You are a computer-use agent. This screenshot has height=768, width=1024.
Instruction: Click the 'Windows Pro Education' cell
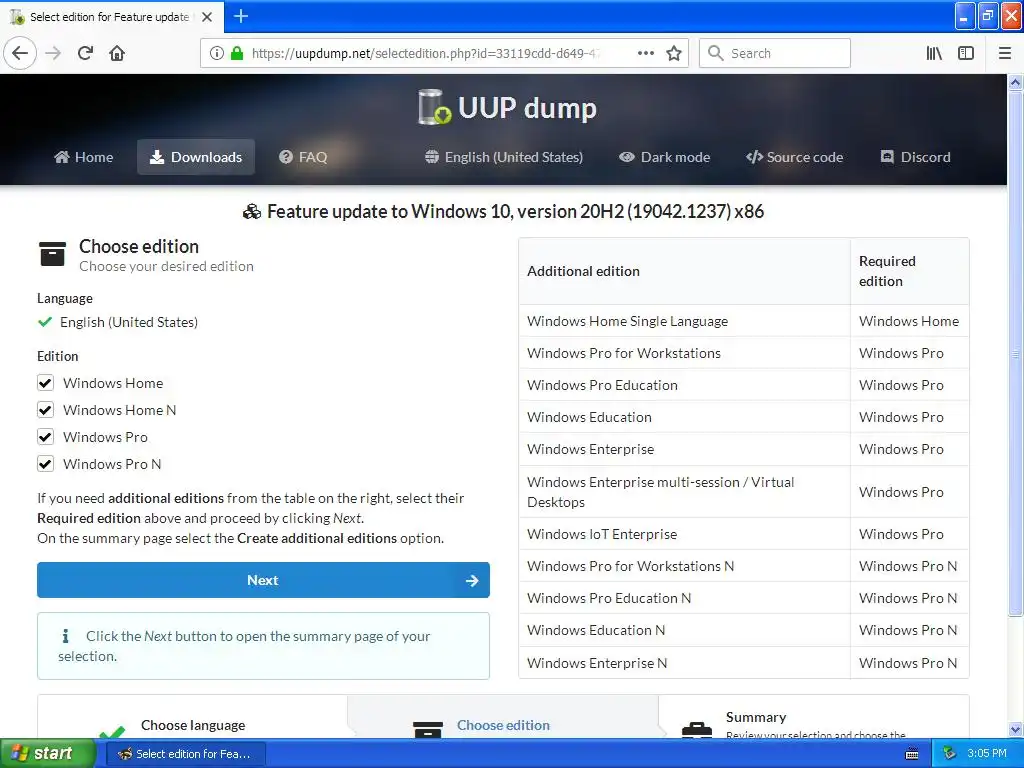[684, 385]
